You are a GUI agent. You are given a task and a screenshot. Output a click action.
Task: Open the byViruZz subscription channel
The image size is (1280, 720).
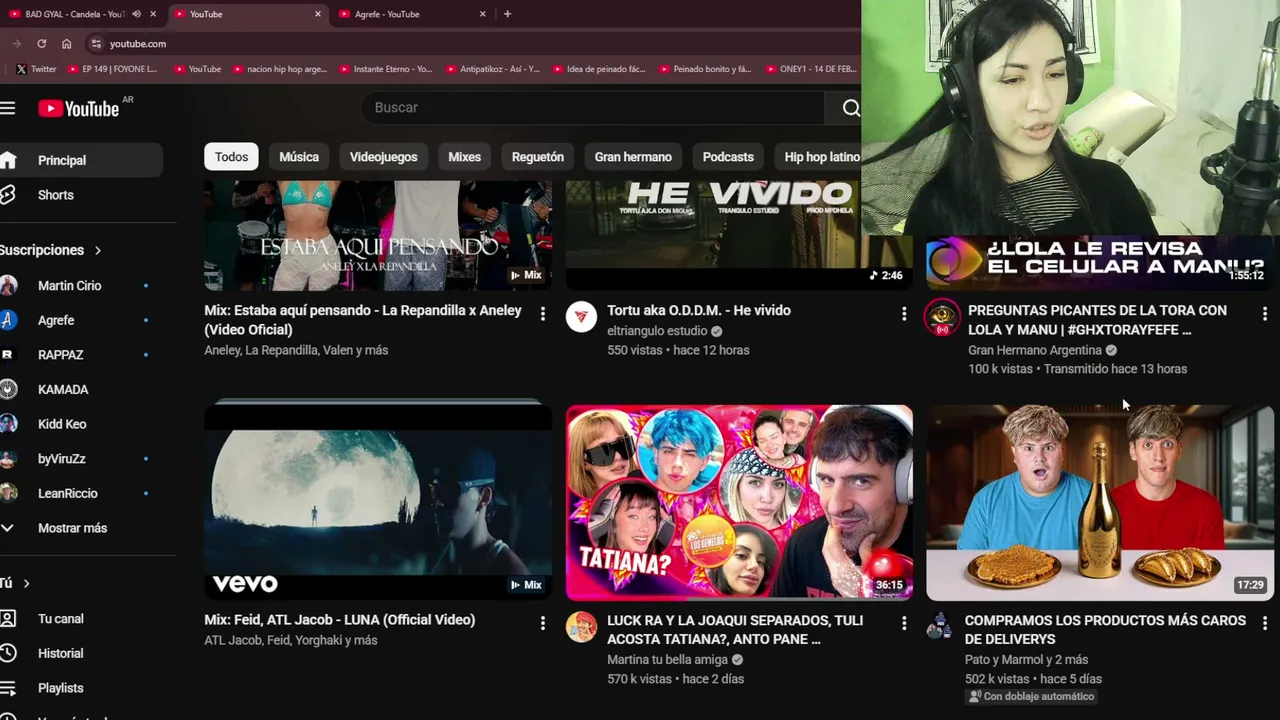[x=81, y=459]
